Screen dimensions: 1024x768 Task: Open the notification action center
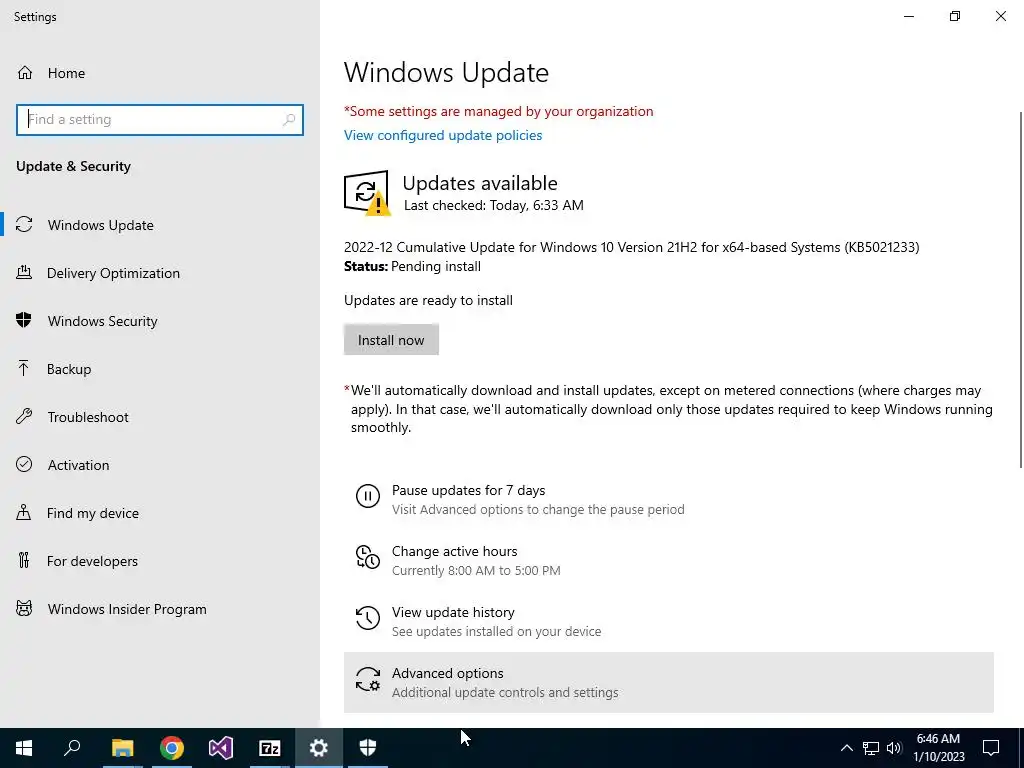click(x=991, y=748)
